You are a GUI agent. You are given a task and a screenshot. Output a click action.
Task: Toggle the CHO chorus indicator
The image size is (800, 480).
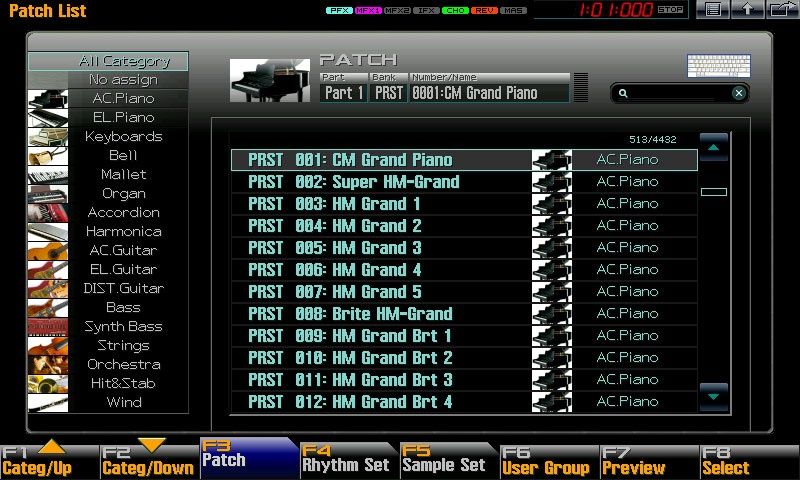pyautogui.click(x=456, y=10)
